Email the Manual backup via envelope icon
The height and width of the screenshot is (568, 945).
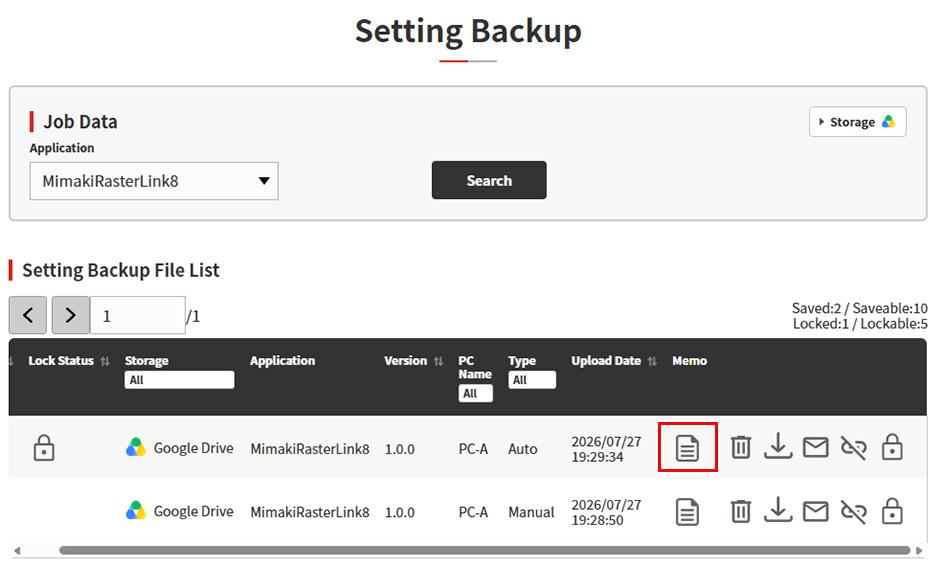815,511
